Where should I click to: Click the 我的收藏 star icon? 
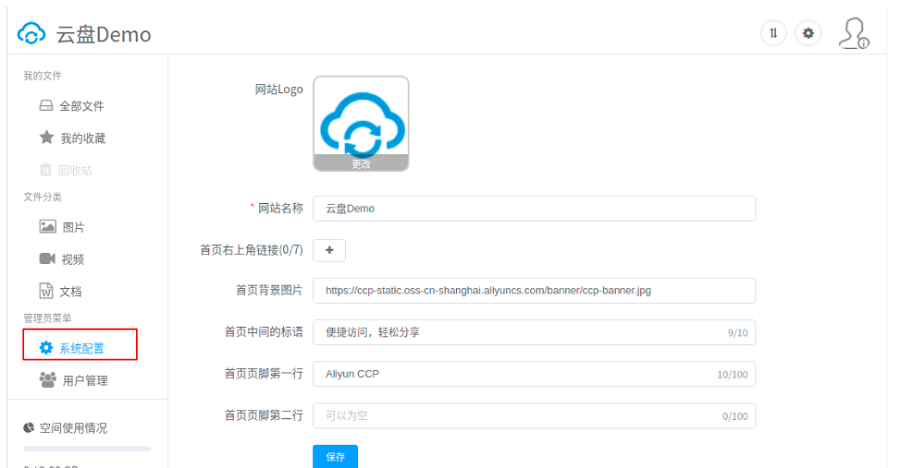[x=46, y=138]
